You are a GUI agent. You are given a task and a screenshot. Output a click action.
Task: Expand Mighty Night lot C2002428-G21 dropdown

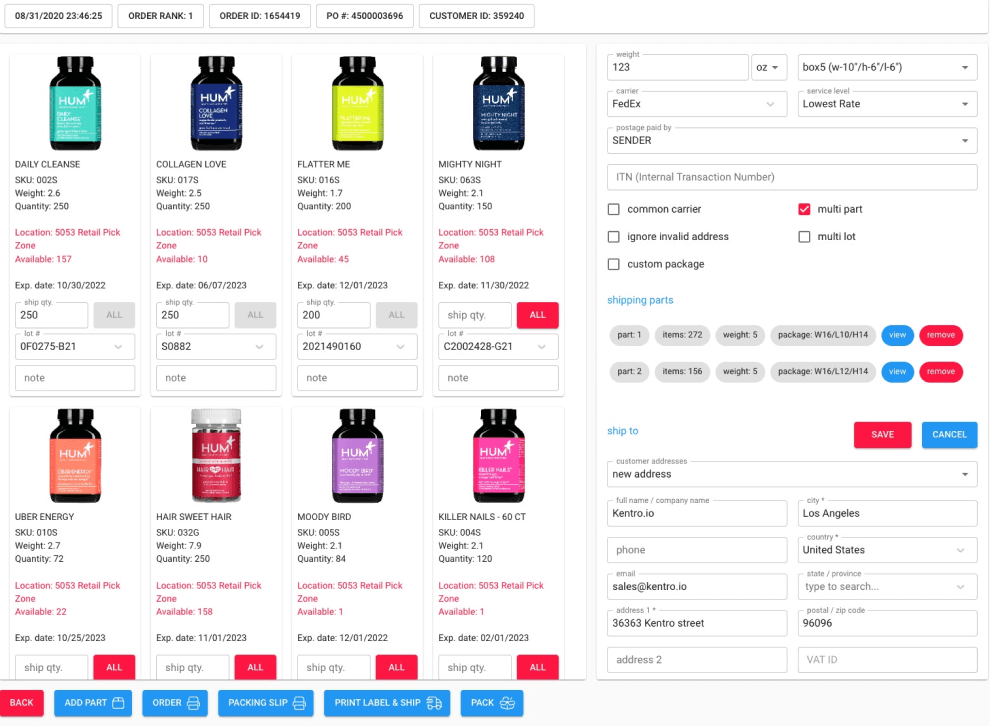[x=498, y=347]
